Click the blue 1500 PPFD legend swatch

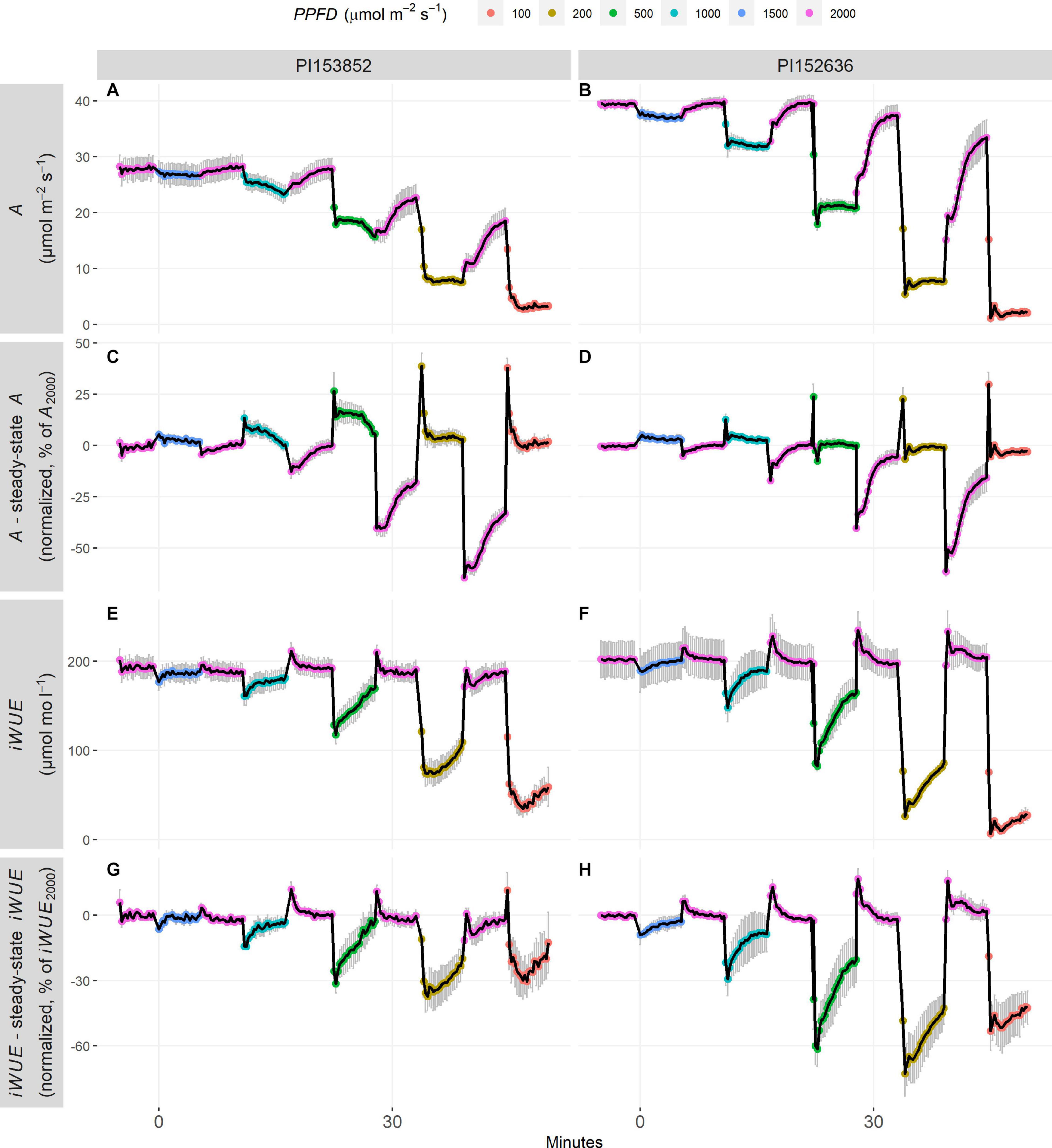pyautogui.click(x=741, y=13)
